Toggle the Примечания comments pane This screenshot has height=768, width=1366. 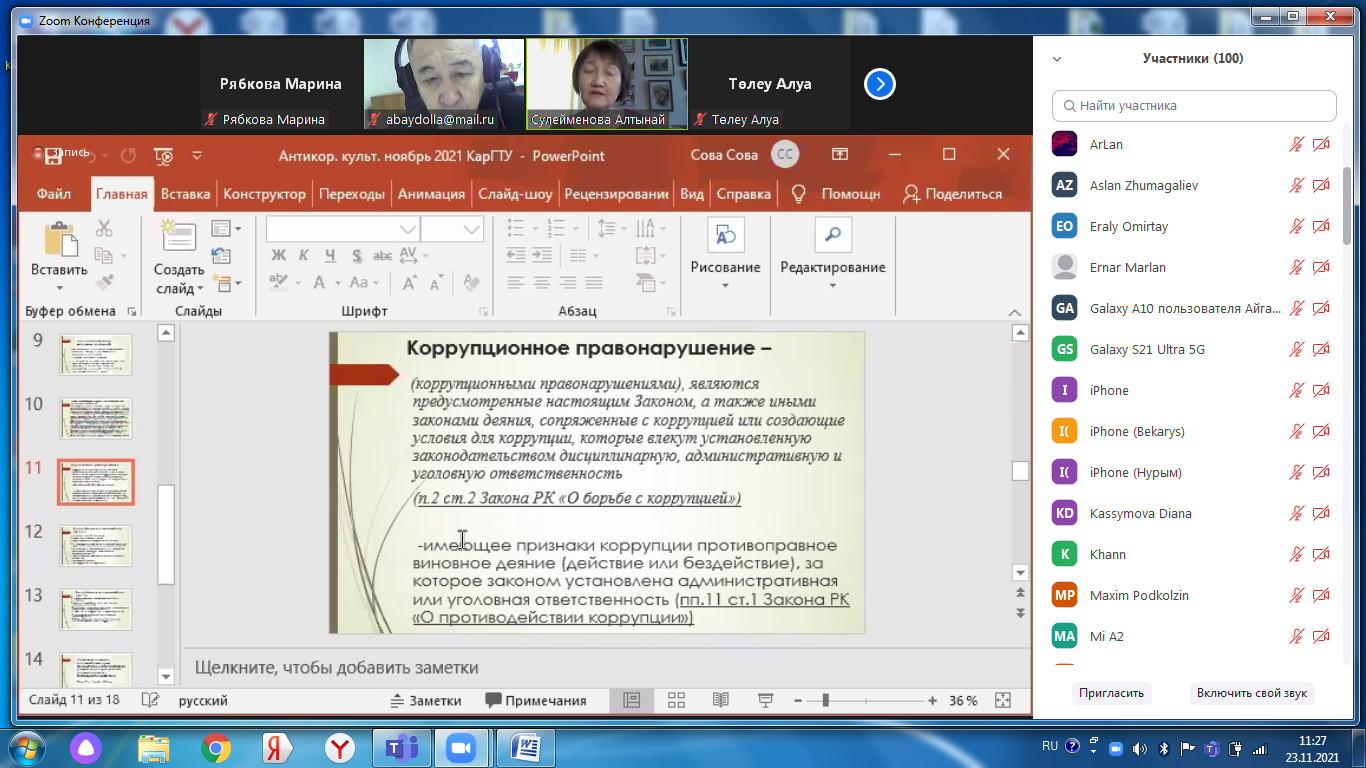coord(535,700)
